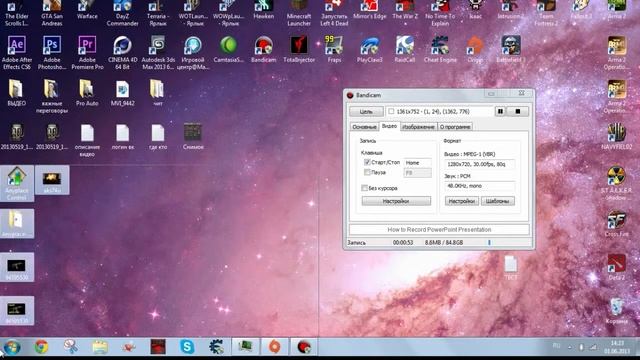The image size is (640, 360).
Task: Click the 1280x720, 30.00fps video format text
Action: 476,164
